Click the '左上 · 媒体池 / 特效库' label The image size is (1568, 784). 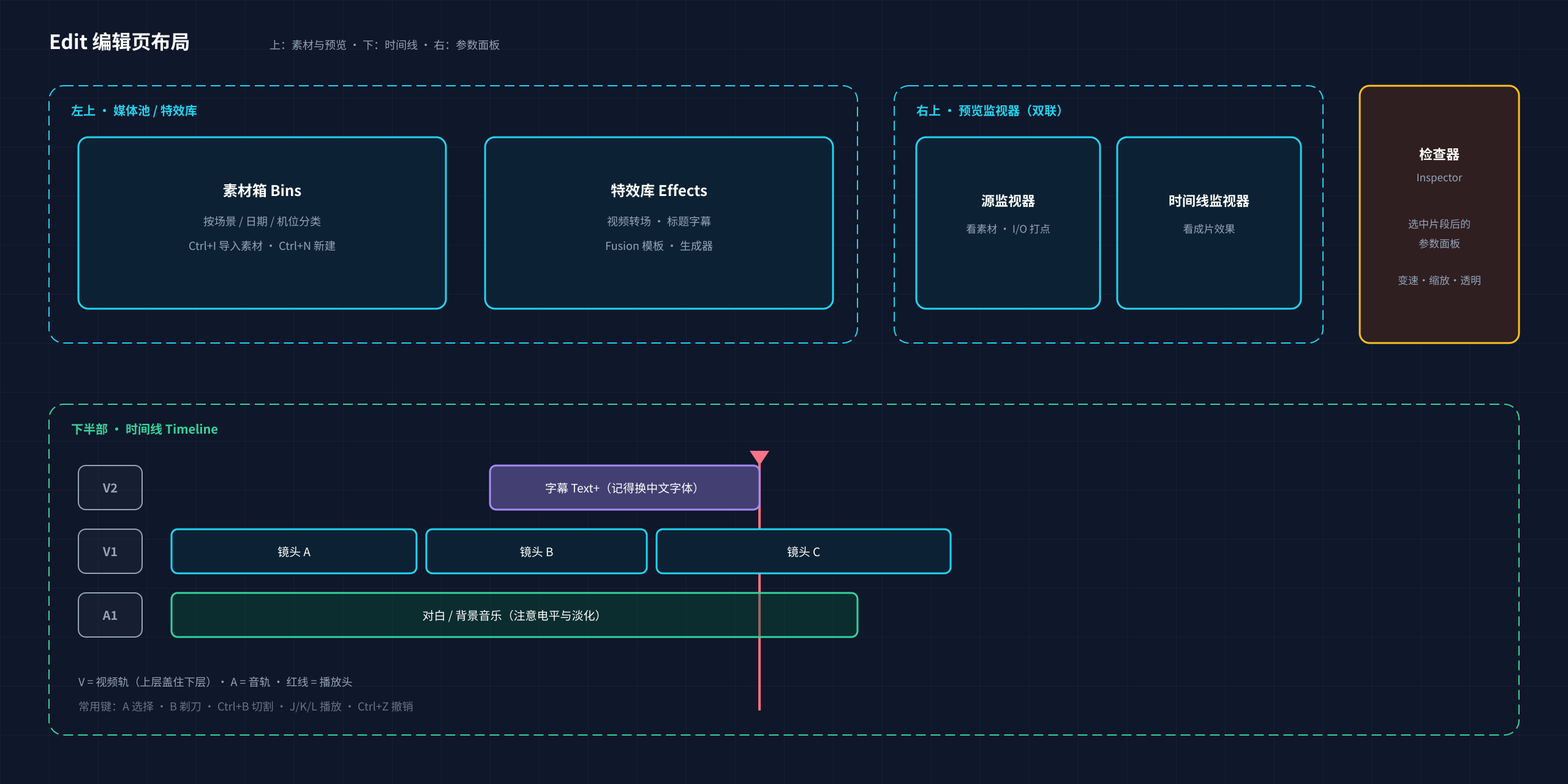click(x=134, y=111)
